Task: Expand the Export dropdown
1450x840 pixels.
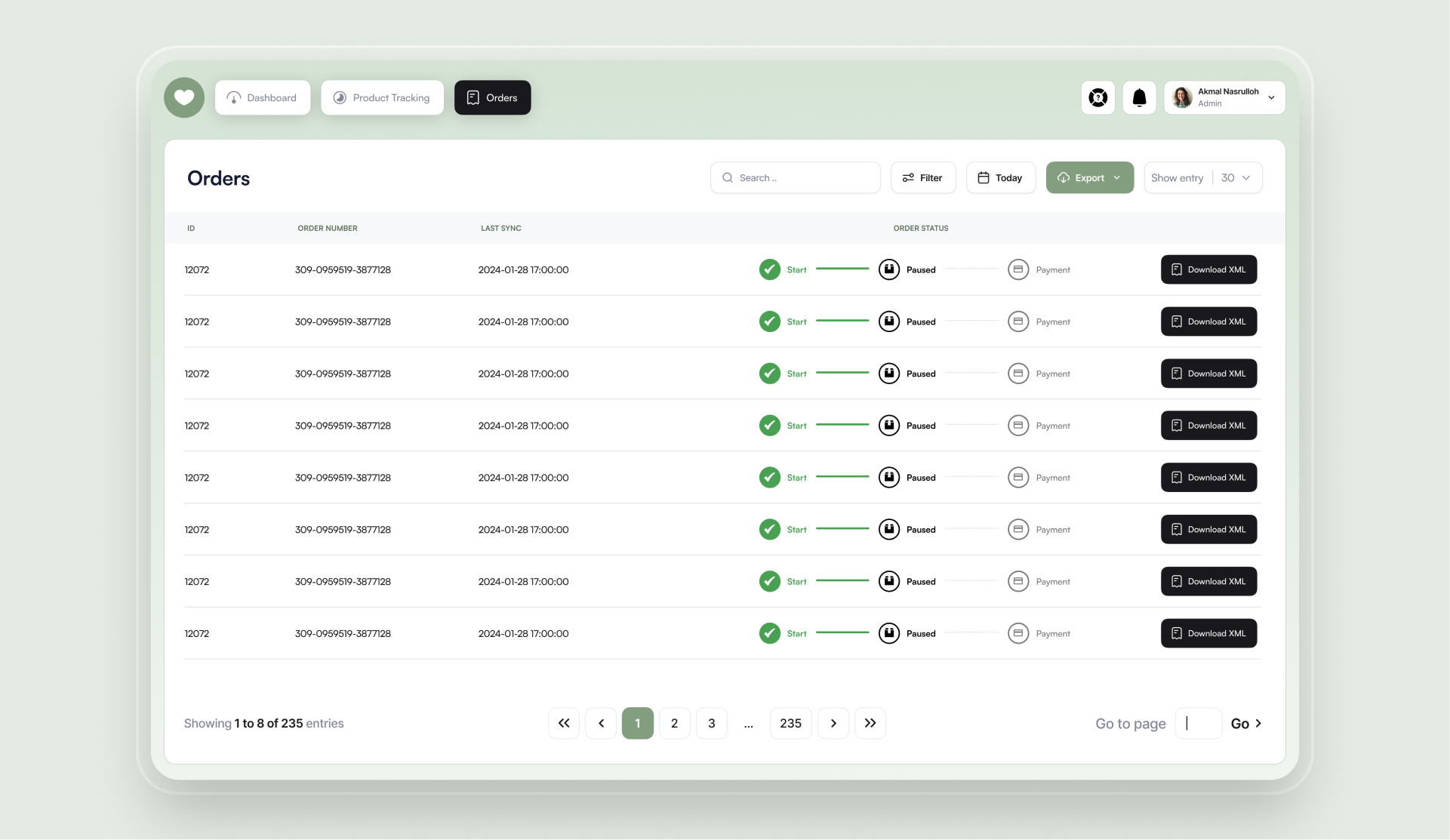Action: tap(1089, 177)
